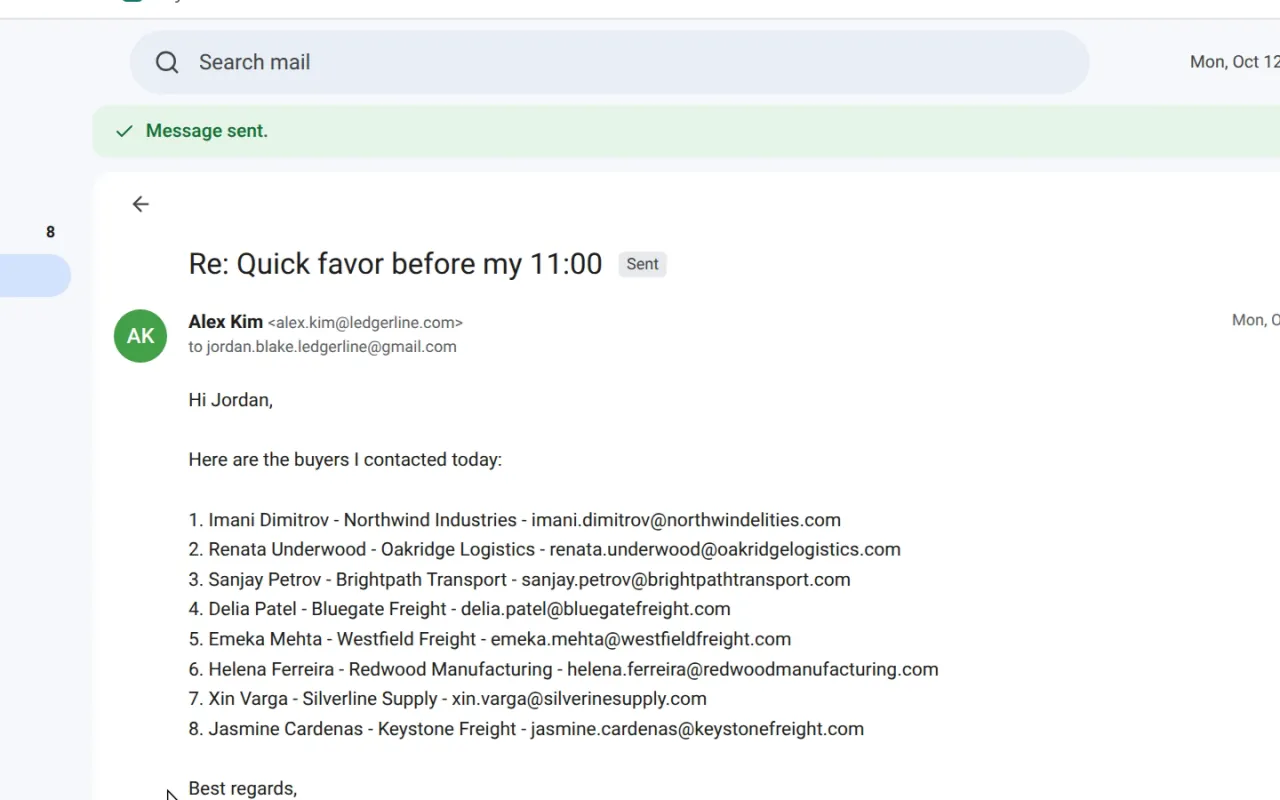
Task: Click the greeting 'Hi Jordan,'
Action: coord(230,400)
